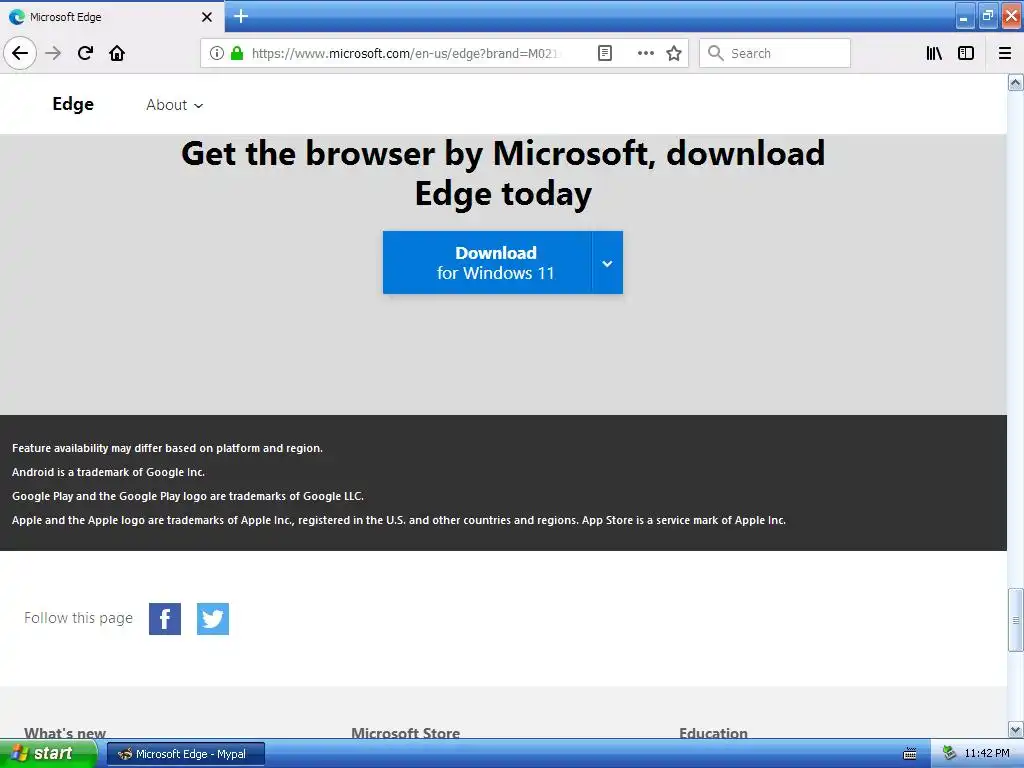Screen dimensions: 1024x768
Task: Toggle reader view in address bar
Action: click(x=605, y=53)
